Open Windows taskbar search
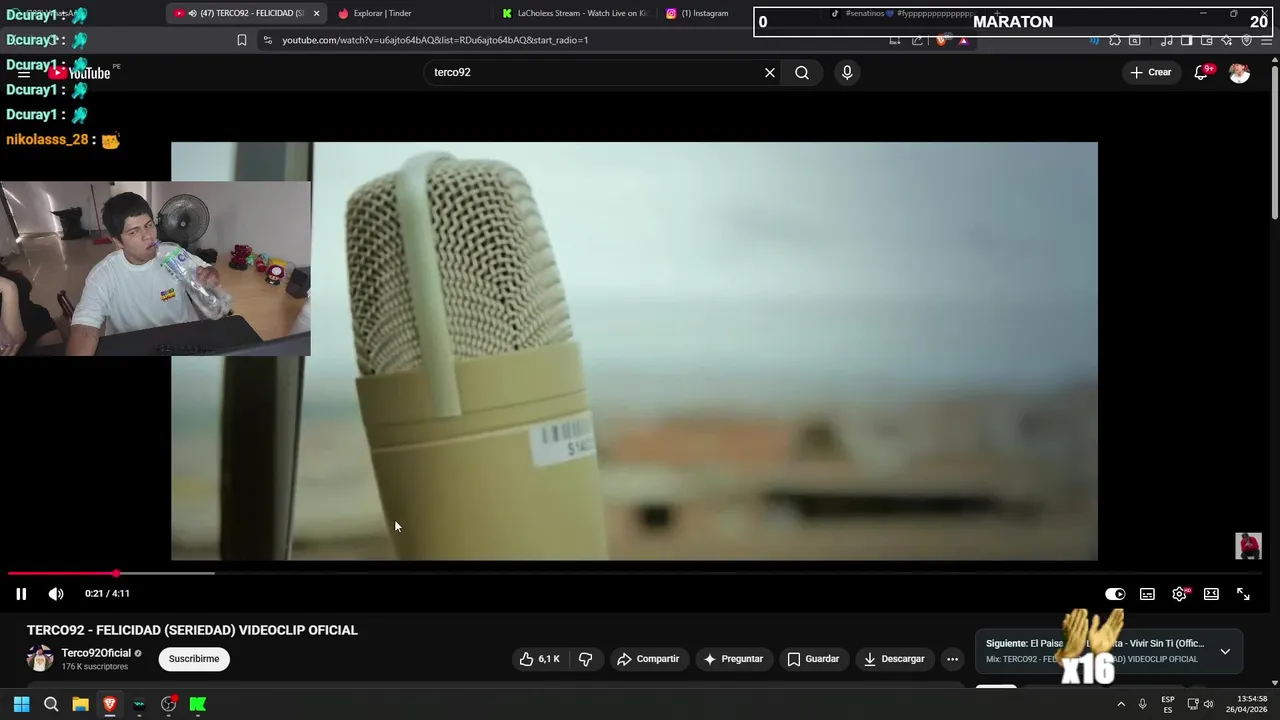The image size is (1280, 720). [51, 704]
